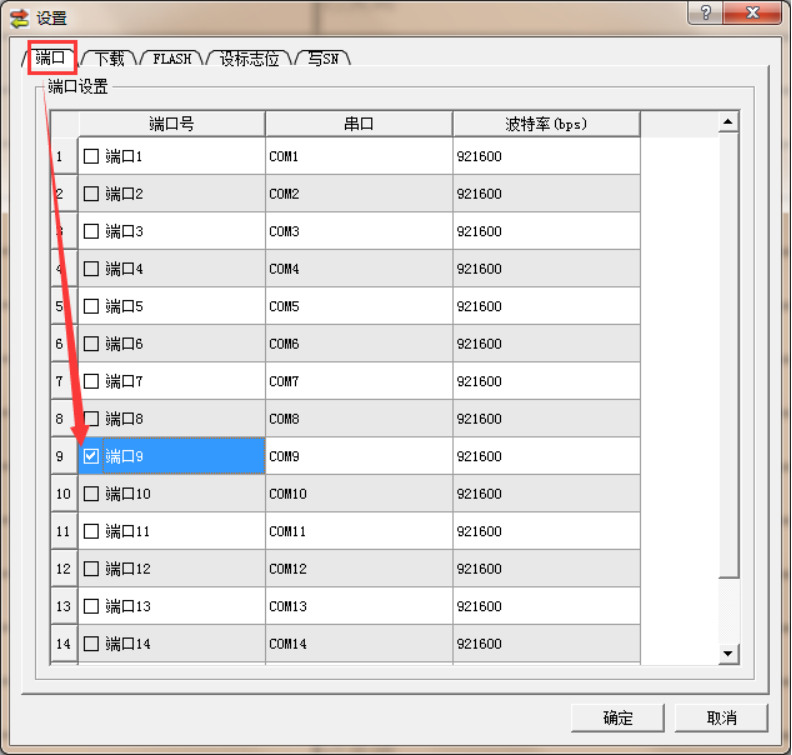Click the 确定 button
The image size is (792, 755).
[617, 718]
